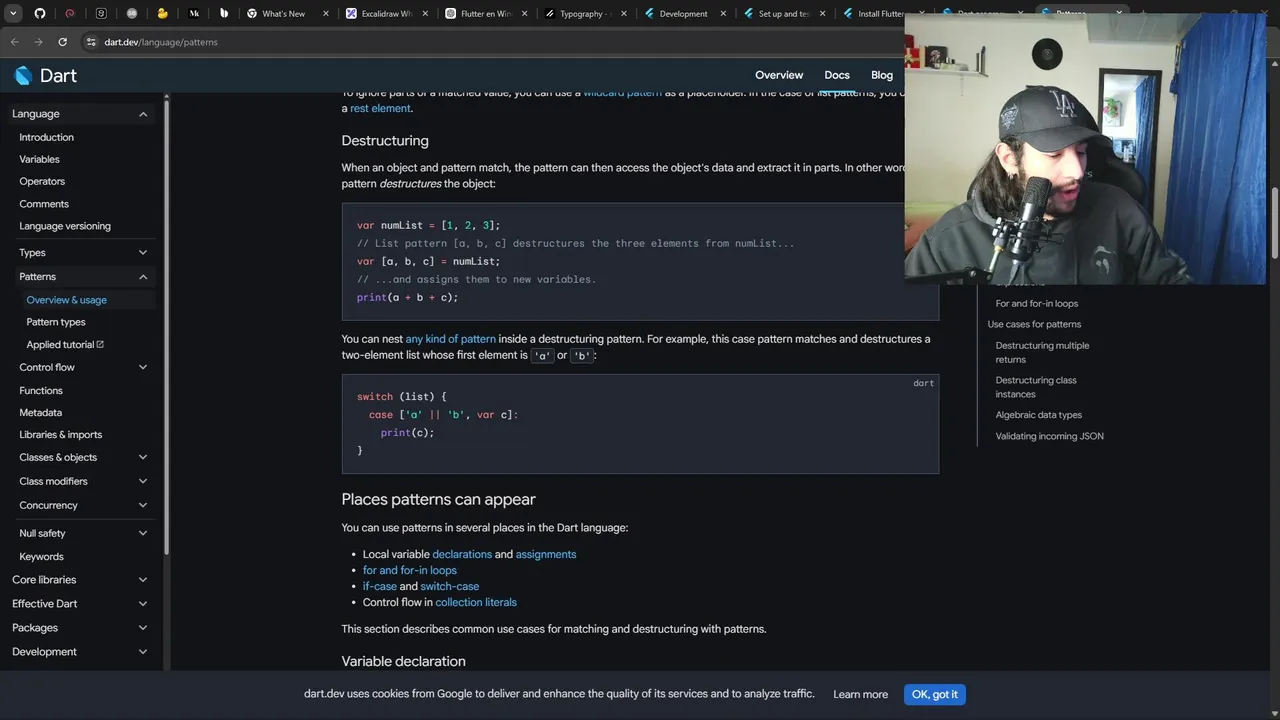Select Overview & usage in the sidebar
Viewport: 1280px width, 720px height.
tap(66, 300)
